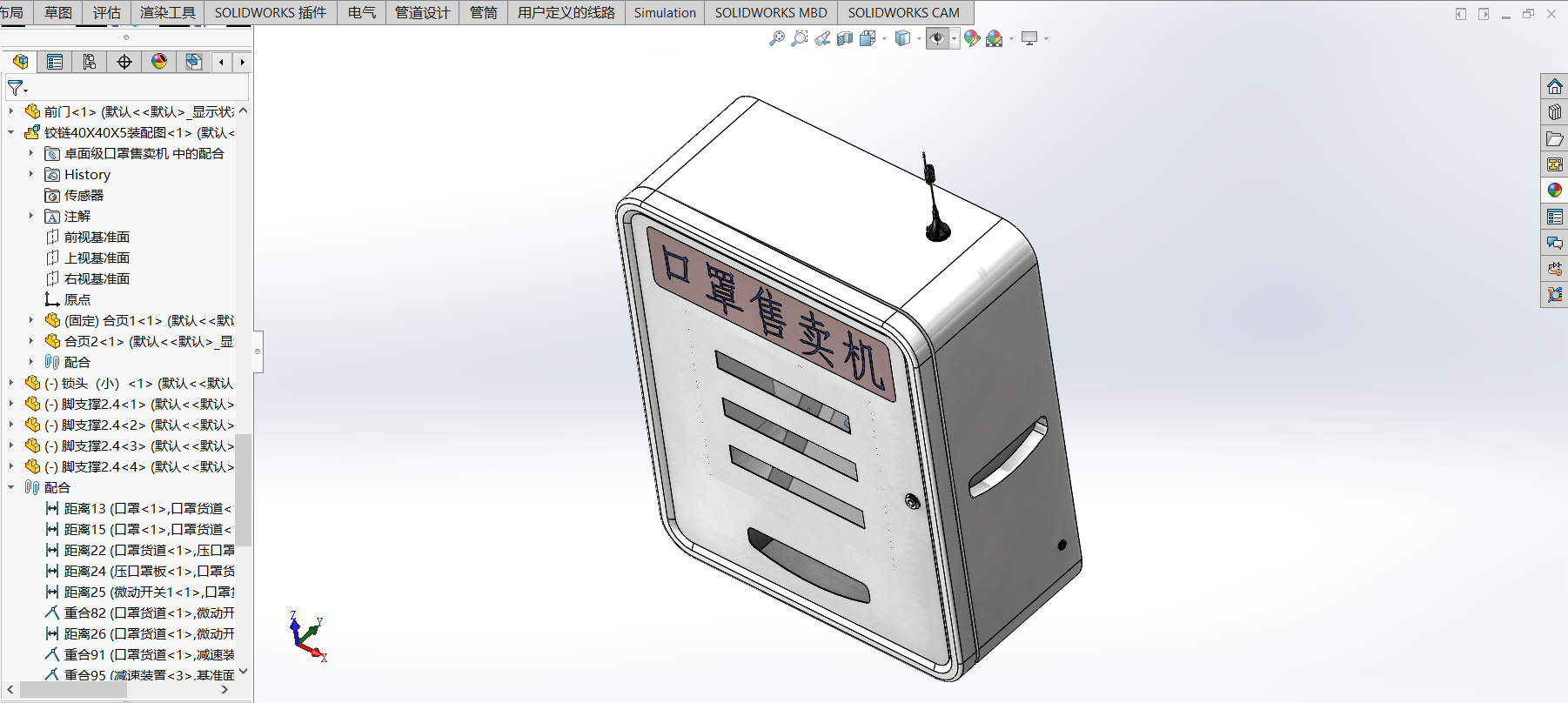Open the Design Library task pane
The image size is (1568, 703).
point(1554,112)
